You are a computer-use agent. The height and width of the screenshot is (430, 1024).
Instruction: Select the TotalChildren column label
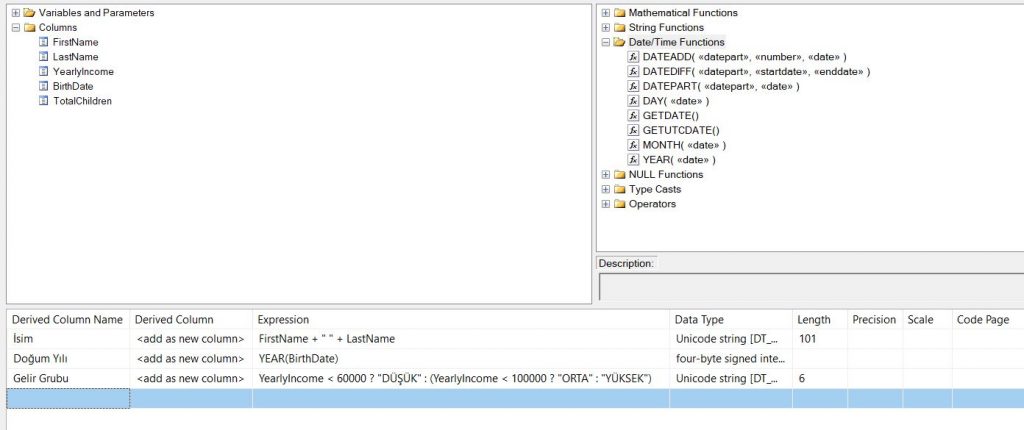pos(82,101)
